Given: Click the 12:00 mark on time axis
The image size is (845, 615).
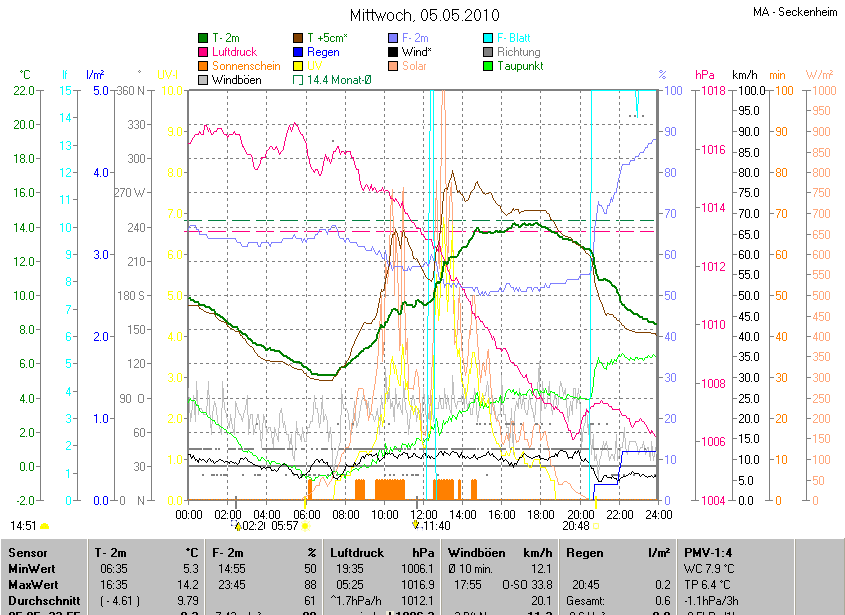Looking at the screenshot, I should click(x=423, y=514).
